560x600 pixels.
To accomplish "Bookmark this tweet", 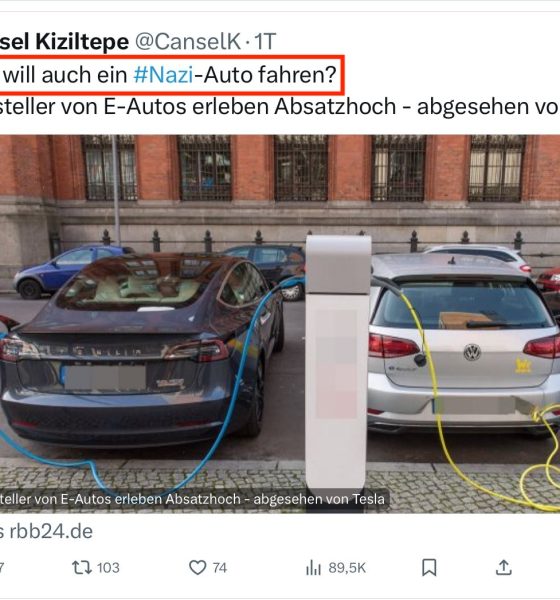I will pos(429,567).
